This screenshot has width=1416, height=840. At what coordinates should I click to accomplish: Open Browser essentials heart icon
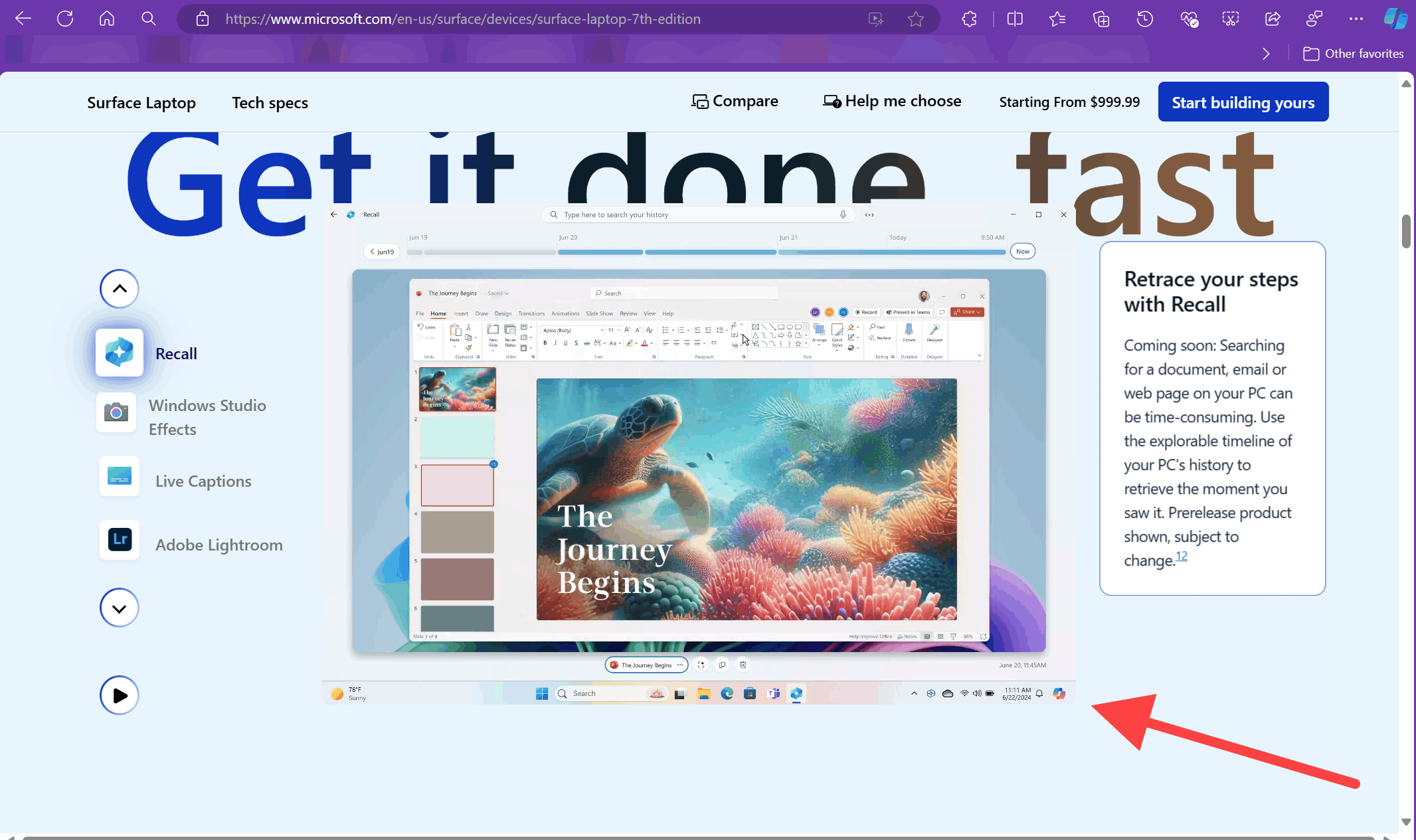(x=1189, y=19)
